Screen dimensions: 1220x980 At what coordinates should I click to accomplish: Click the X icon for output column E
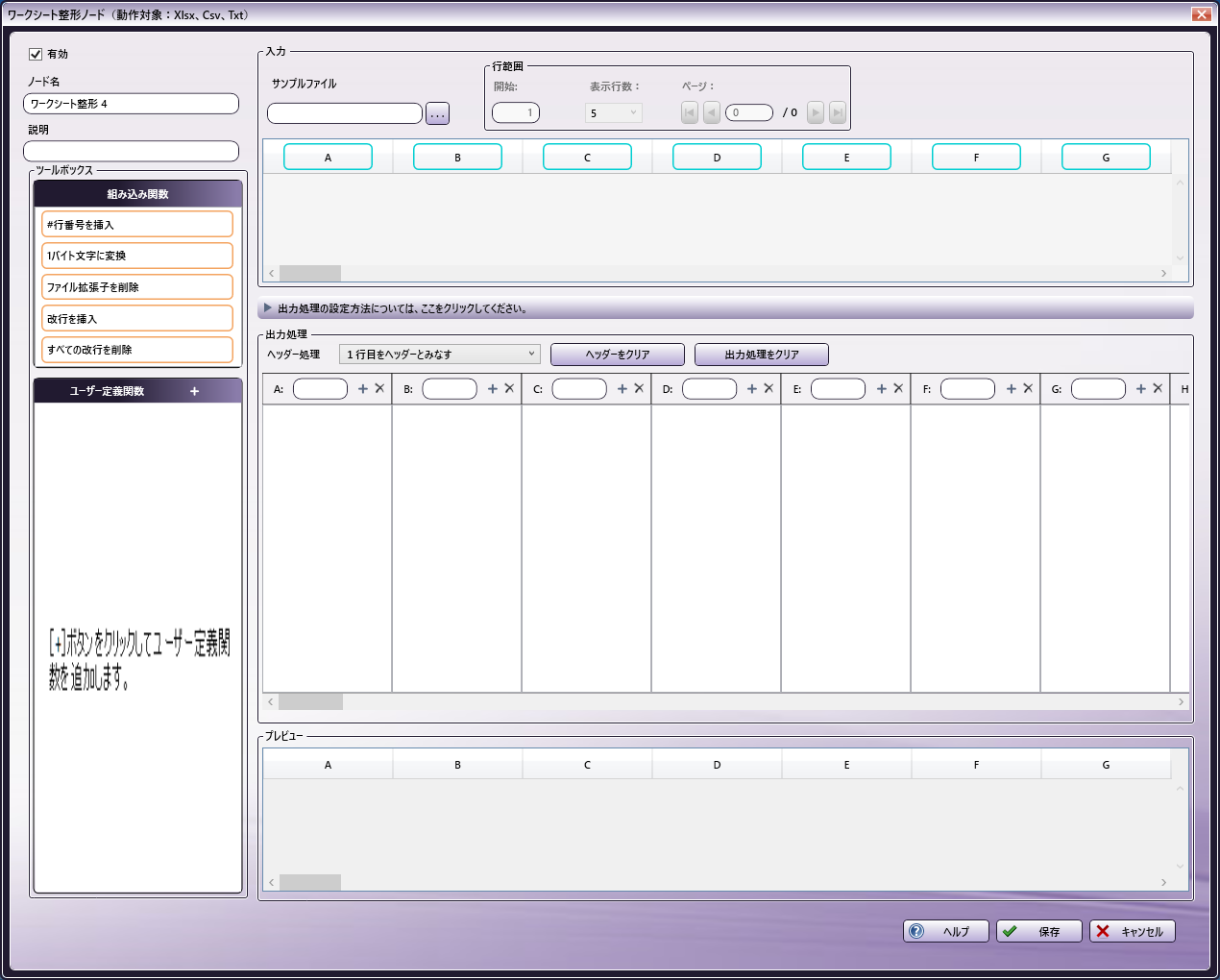click(898, 388)
